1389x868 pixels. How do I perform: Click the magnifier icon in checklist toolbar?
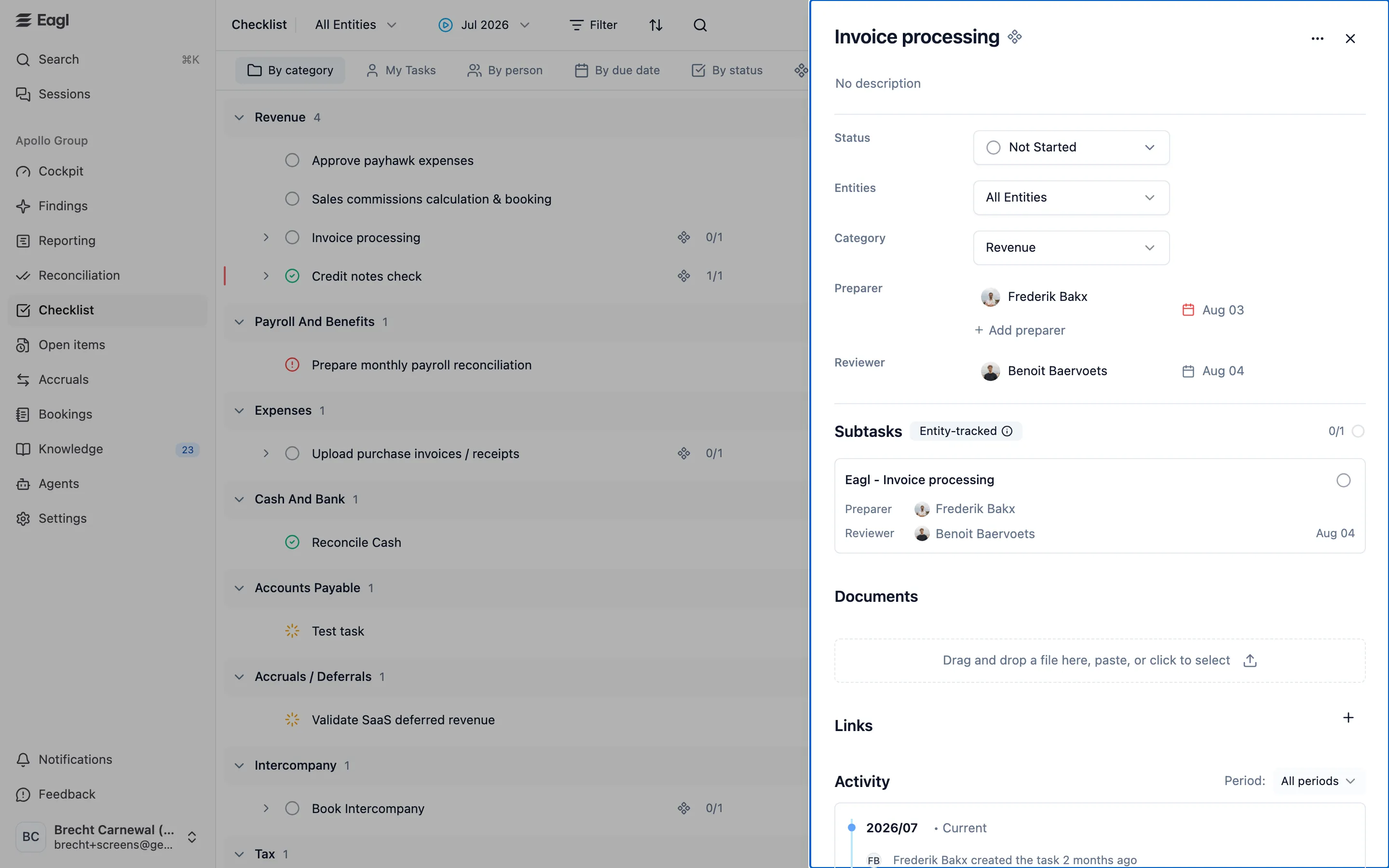[700, 25]
